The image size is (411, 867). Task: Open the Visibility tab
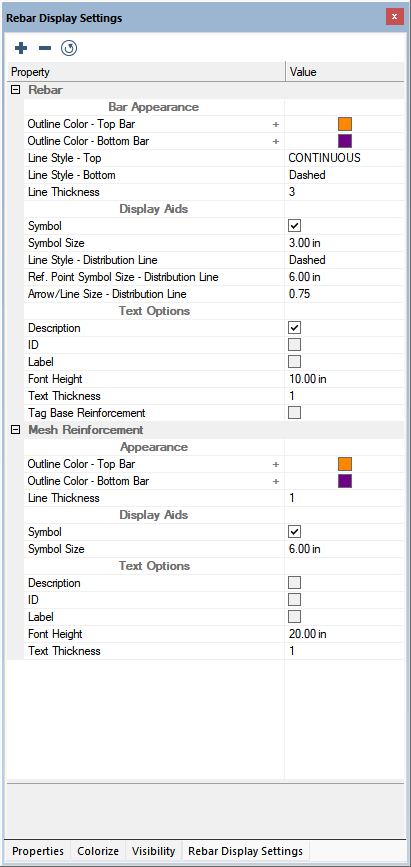tap(153, 851)
